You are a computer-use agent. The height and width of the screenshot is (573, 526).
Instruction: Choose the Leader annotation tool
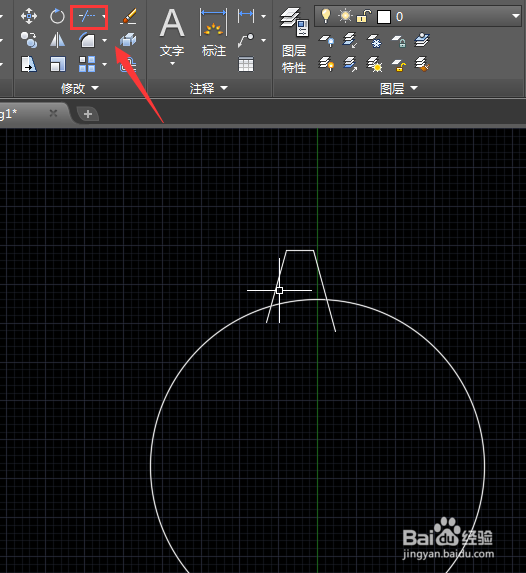point(246,40)
